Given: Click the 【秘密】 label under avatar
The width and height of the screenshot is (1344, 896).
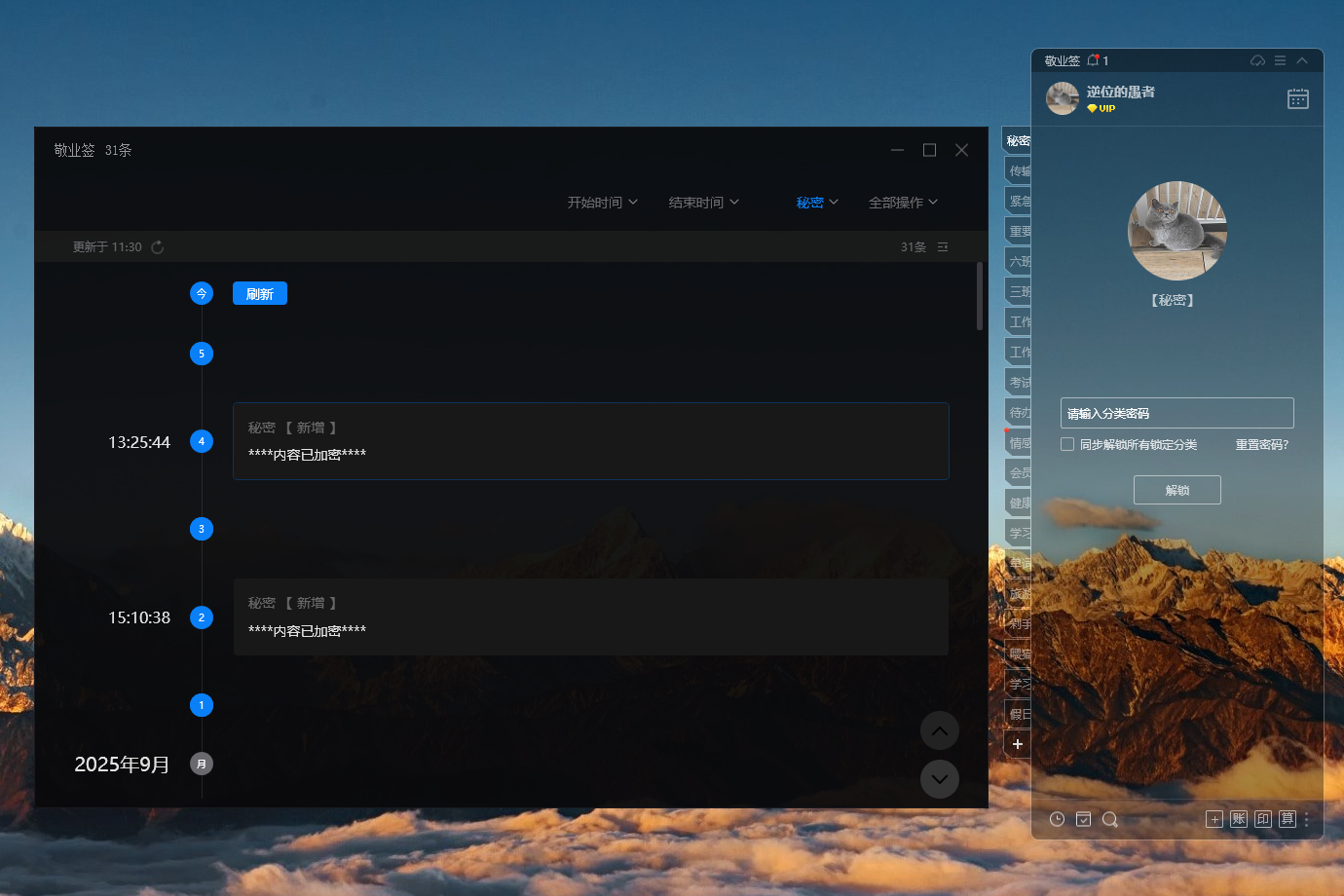Looking at the screenshot, I should 1172,300.
